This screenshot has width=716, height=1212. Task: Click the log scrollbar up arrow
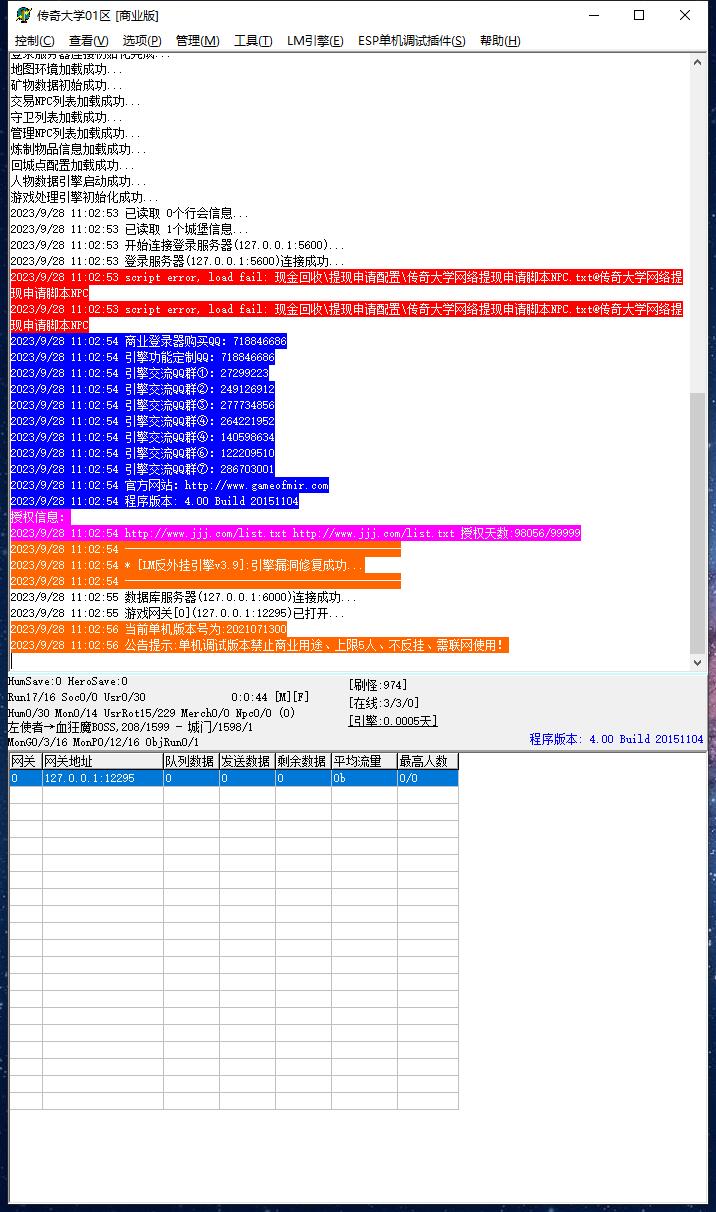click(698, 62)
